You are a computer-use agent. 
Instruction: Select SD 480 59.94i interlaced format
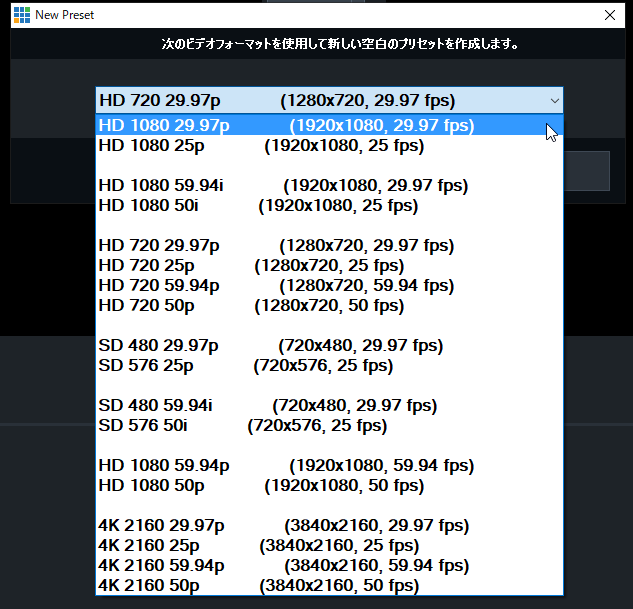[x=329, y=406]
